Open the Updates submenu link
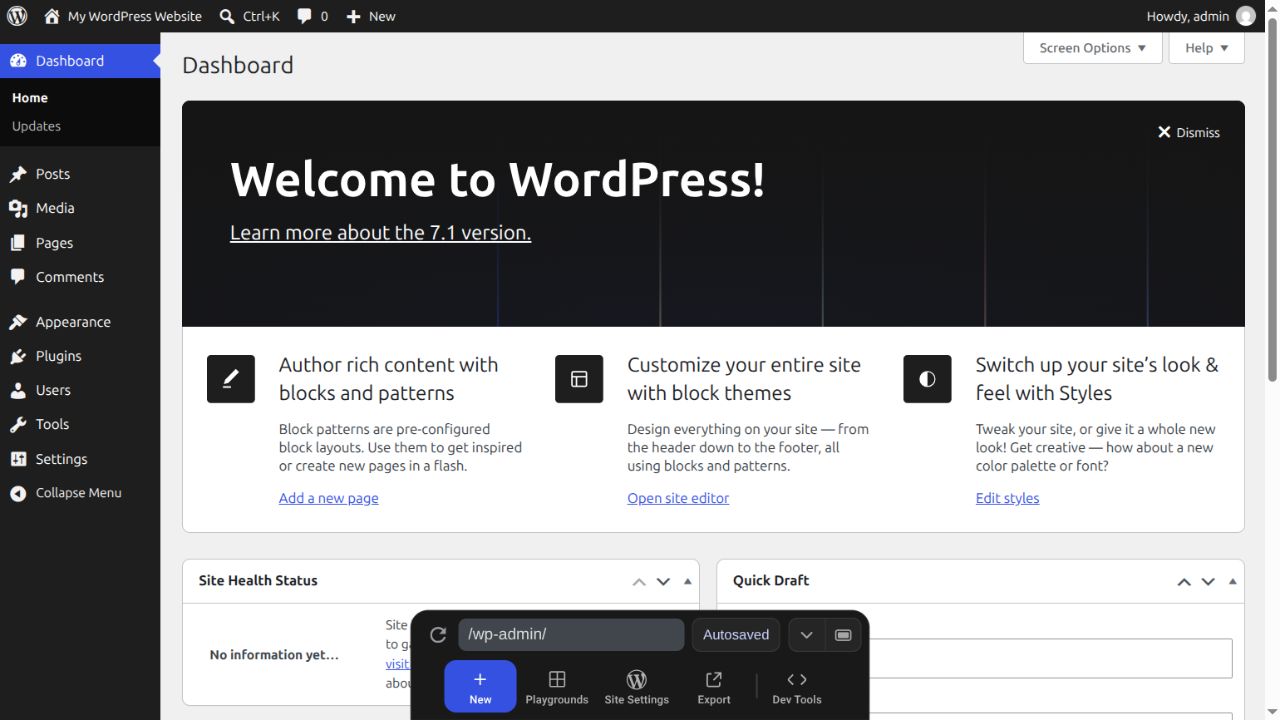The image size is (1280, 720). (x=36, y=126)
